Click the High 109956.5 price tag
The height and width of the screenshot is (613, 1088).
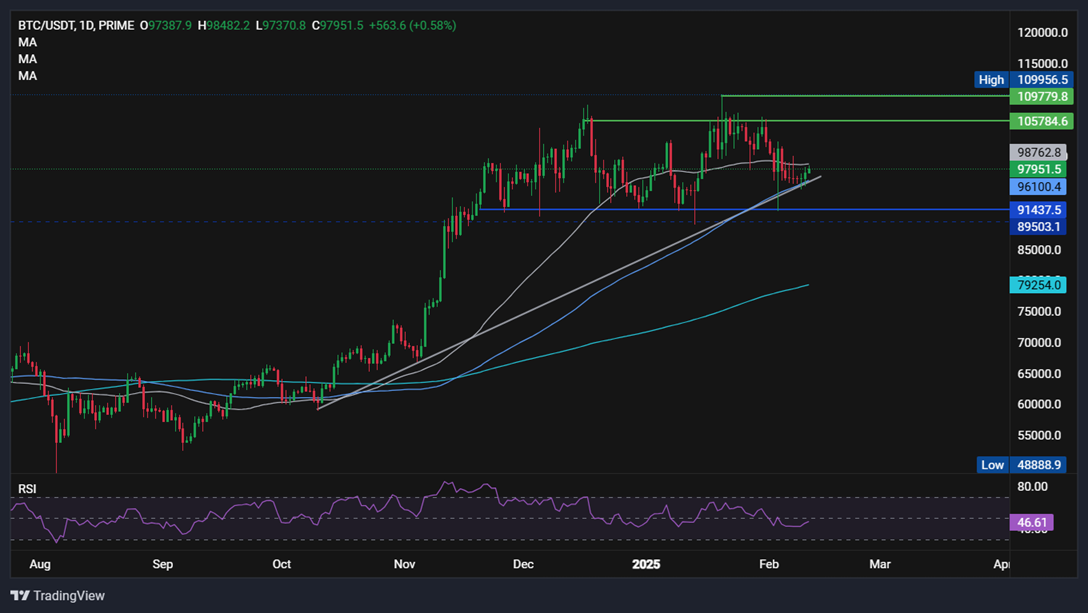(1023, 80)
